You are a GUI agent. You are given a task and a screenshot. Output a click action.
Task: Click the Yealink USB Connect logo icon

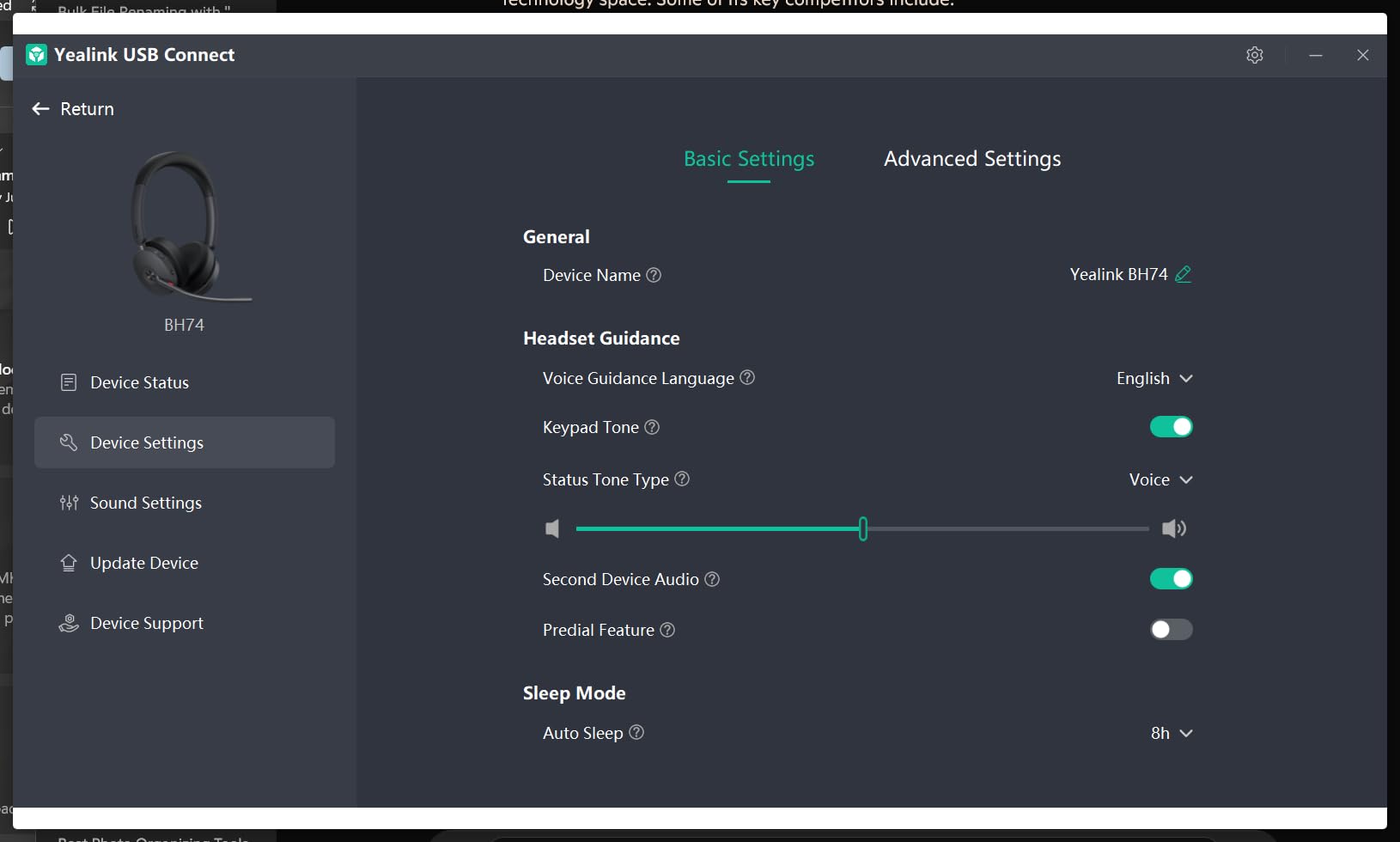click(36, 55)
